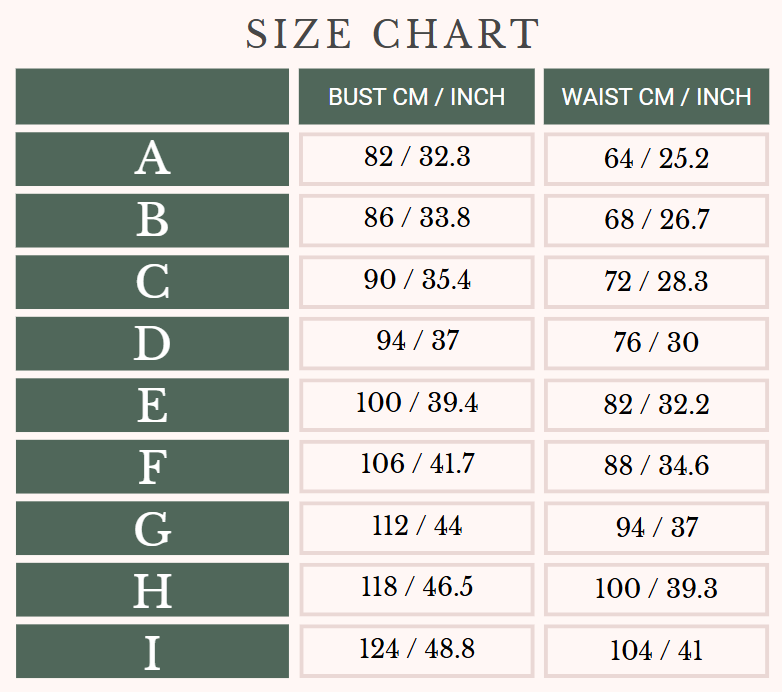Click the size H row label
The image size is (782, 692).
click(152, 590)
